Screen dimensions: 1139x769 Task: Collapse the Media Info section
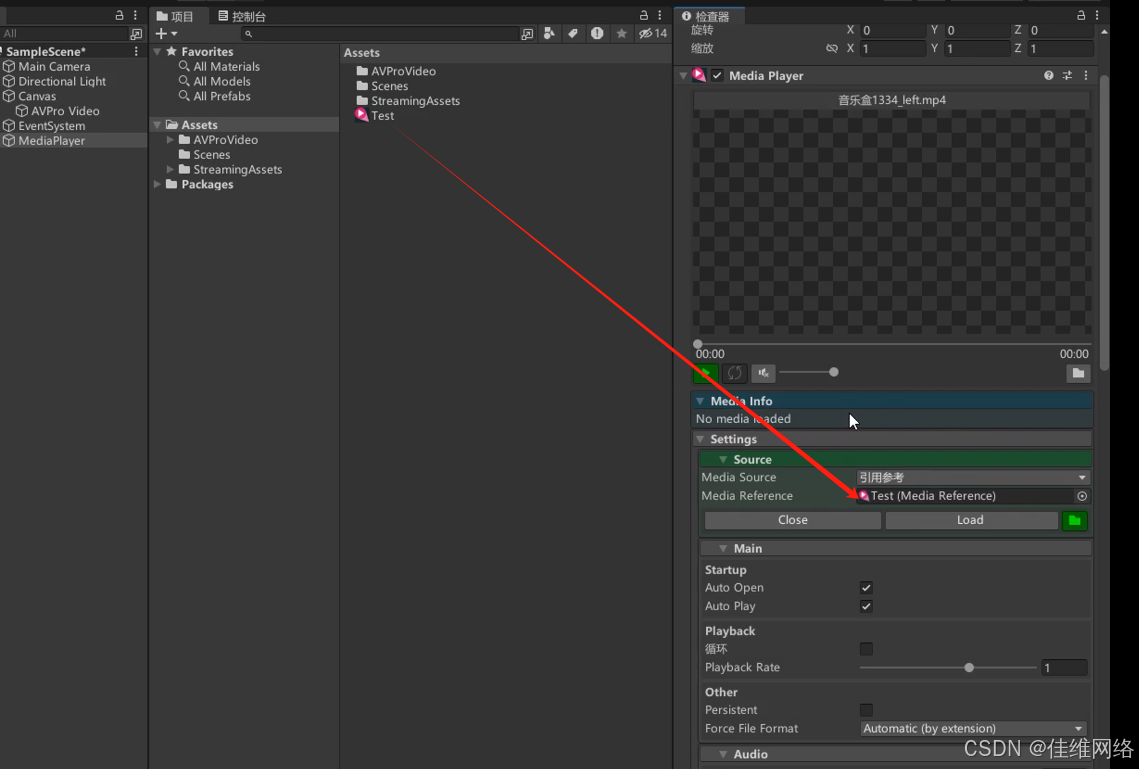[700, 401]
